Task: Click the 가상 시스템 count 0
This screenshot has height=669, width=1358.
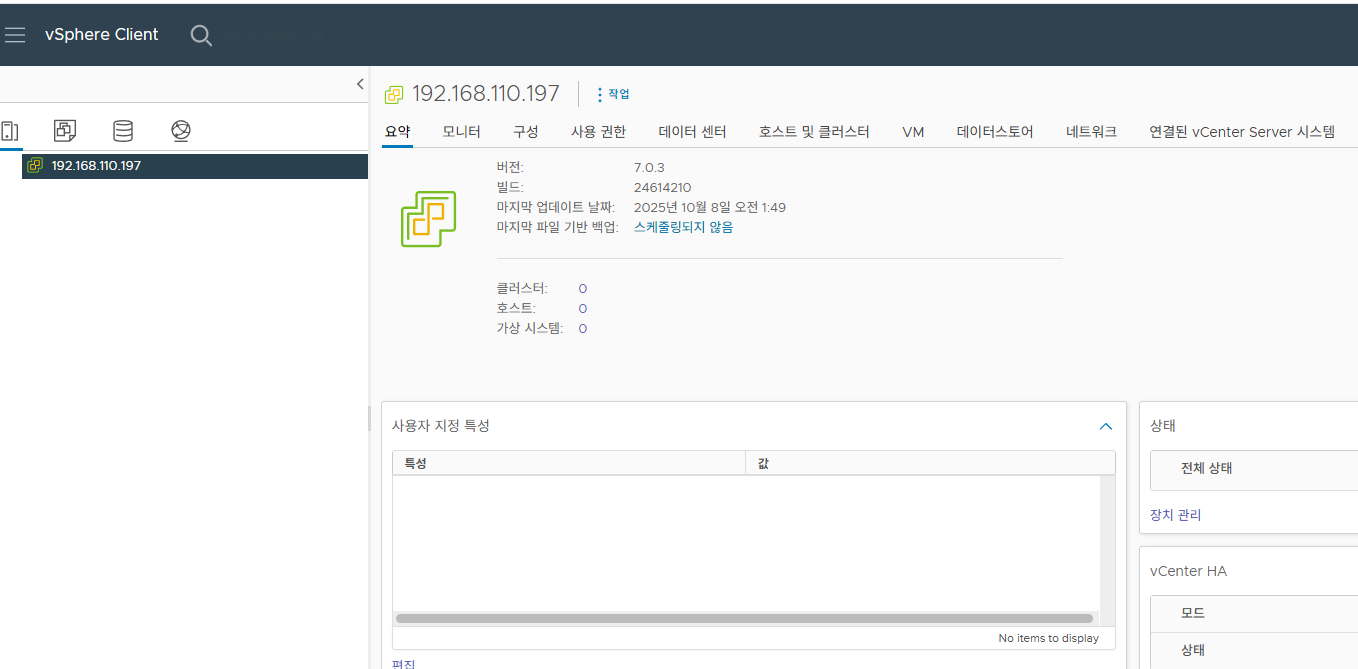Action: pyautogui.click(x=583, y=328)
